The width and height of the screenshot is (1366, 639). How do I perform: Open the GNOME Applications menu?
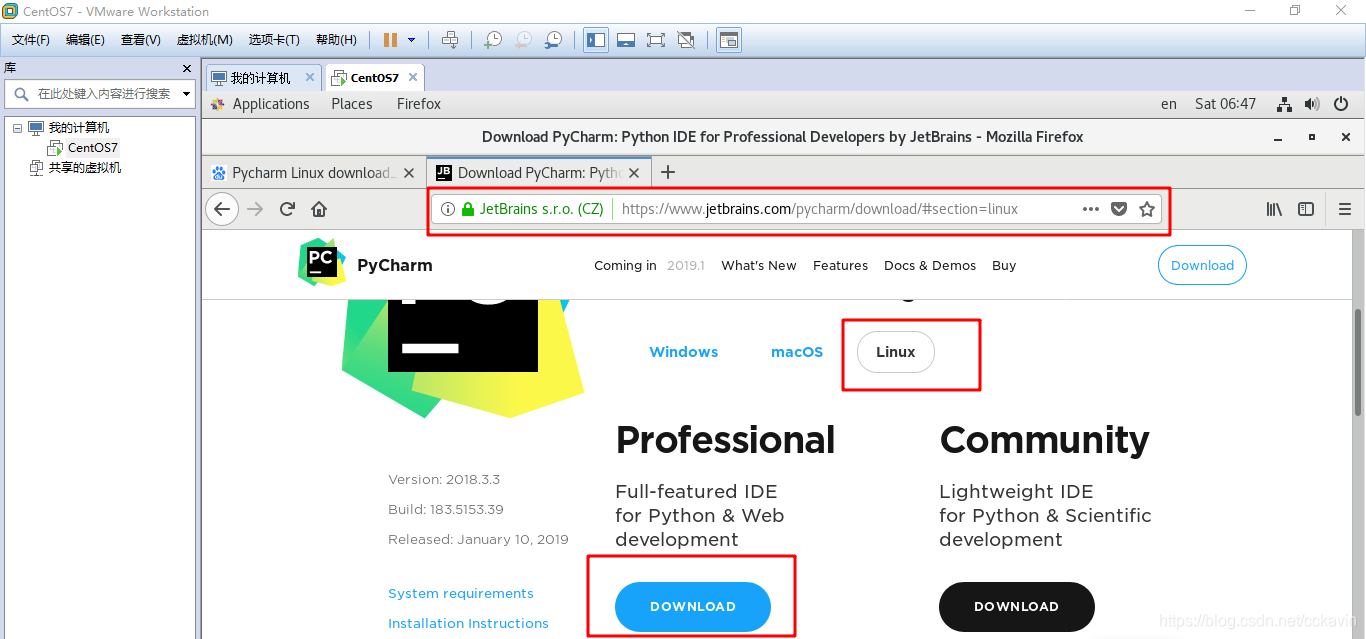click(x=271, y=104)
